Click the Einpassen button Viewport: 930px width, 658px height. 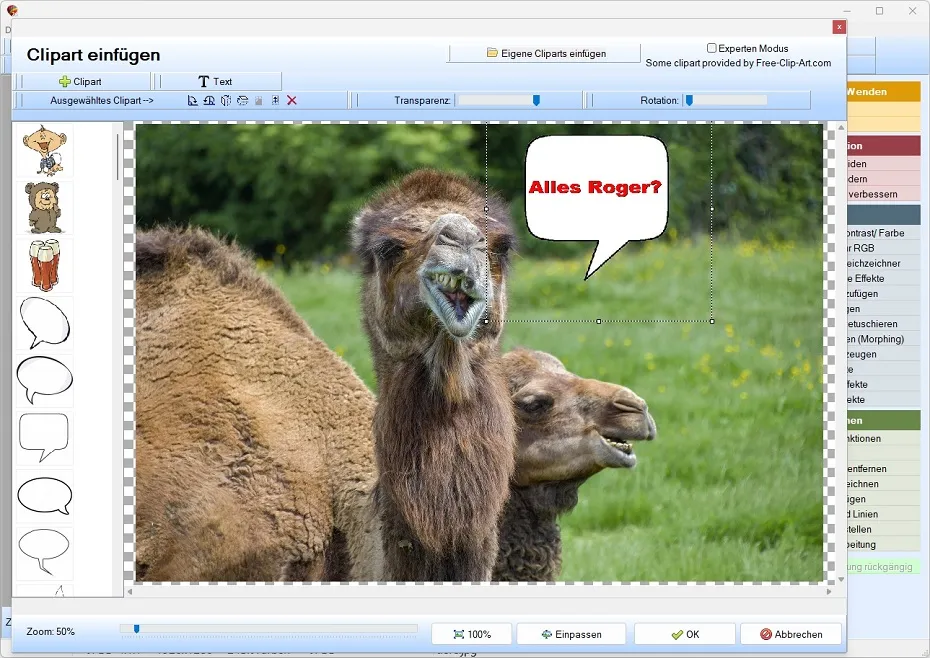tap(571, 634)
